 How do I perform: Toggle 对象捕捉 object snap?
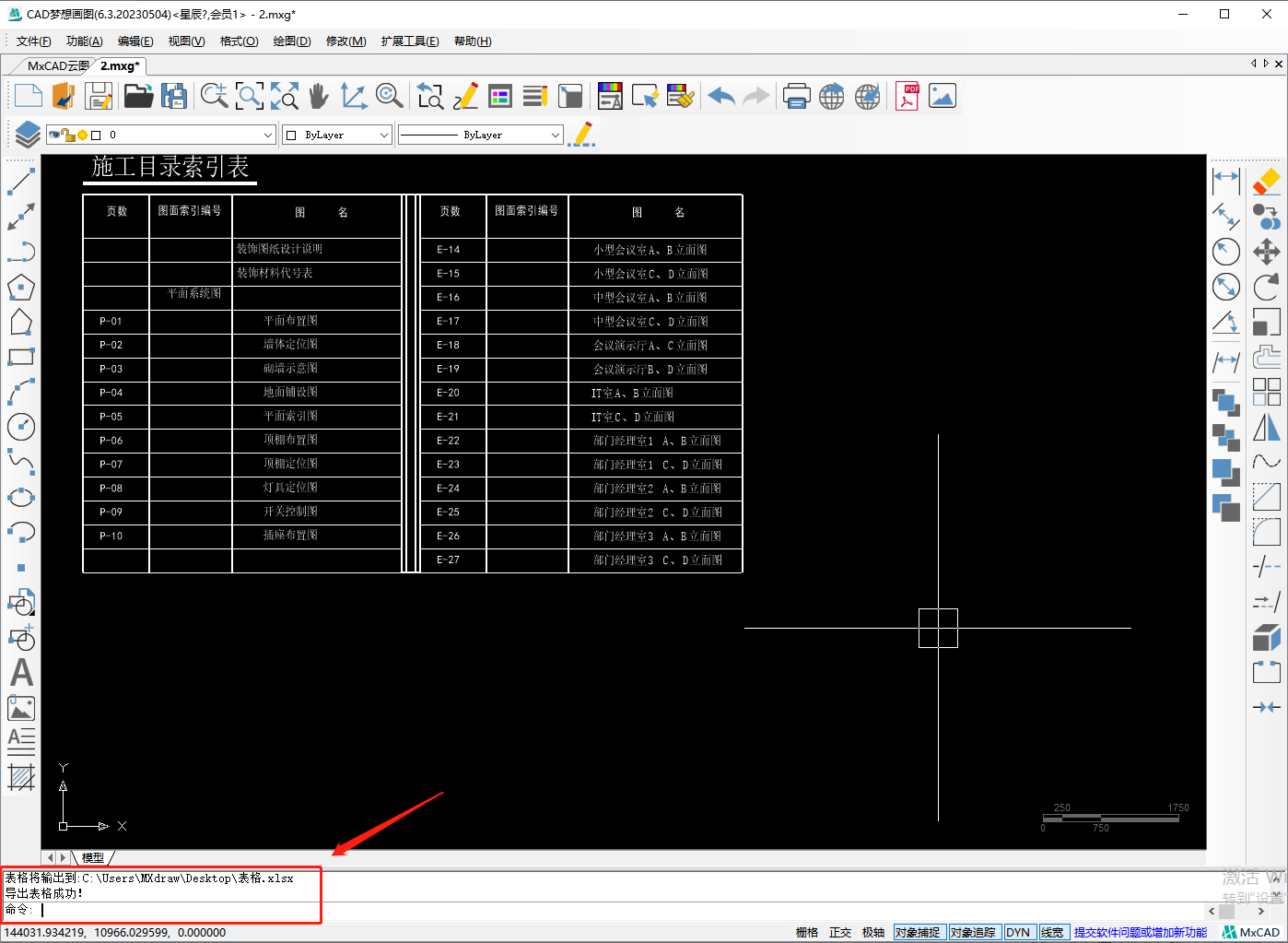point(918,933)
